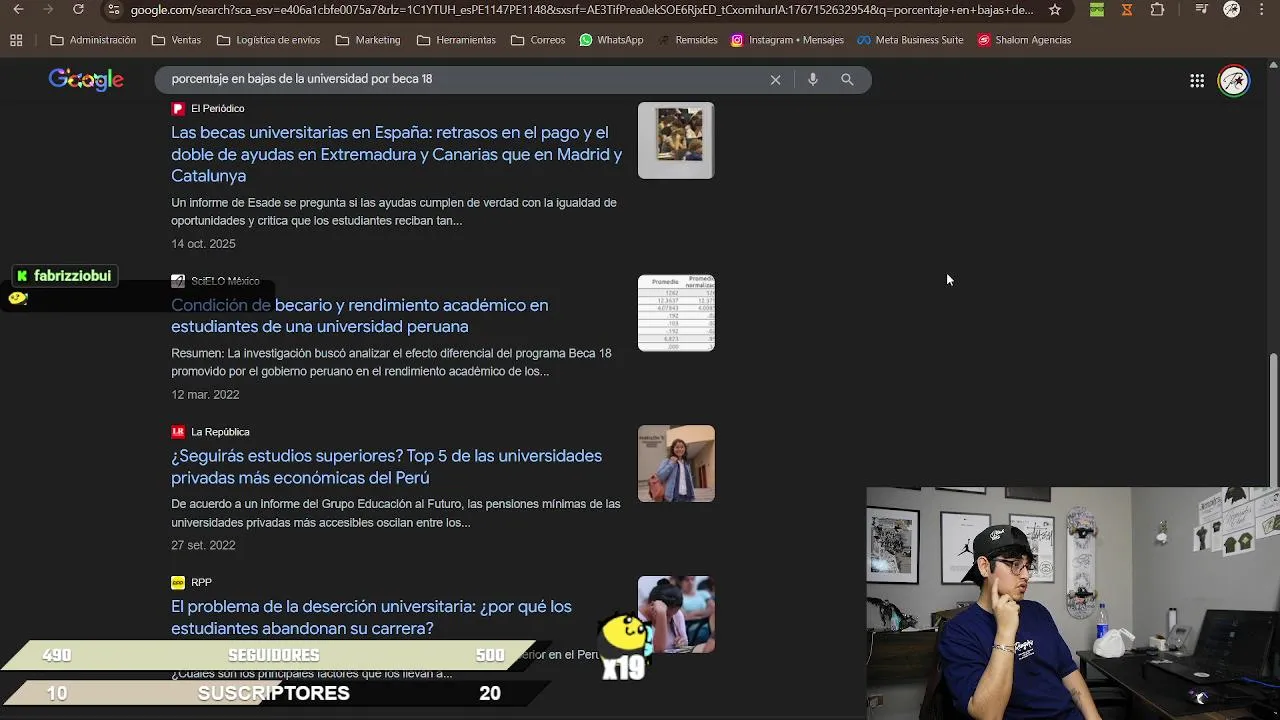Click the '12 mar. 2022' date text

coord(205,395)
